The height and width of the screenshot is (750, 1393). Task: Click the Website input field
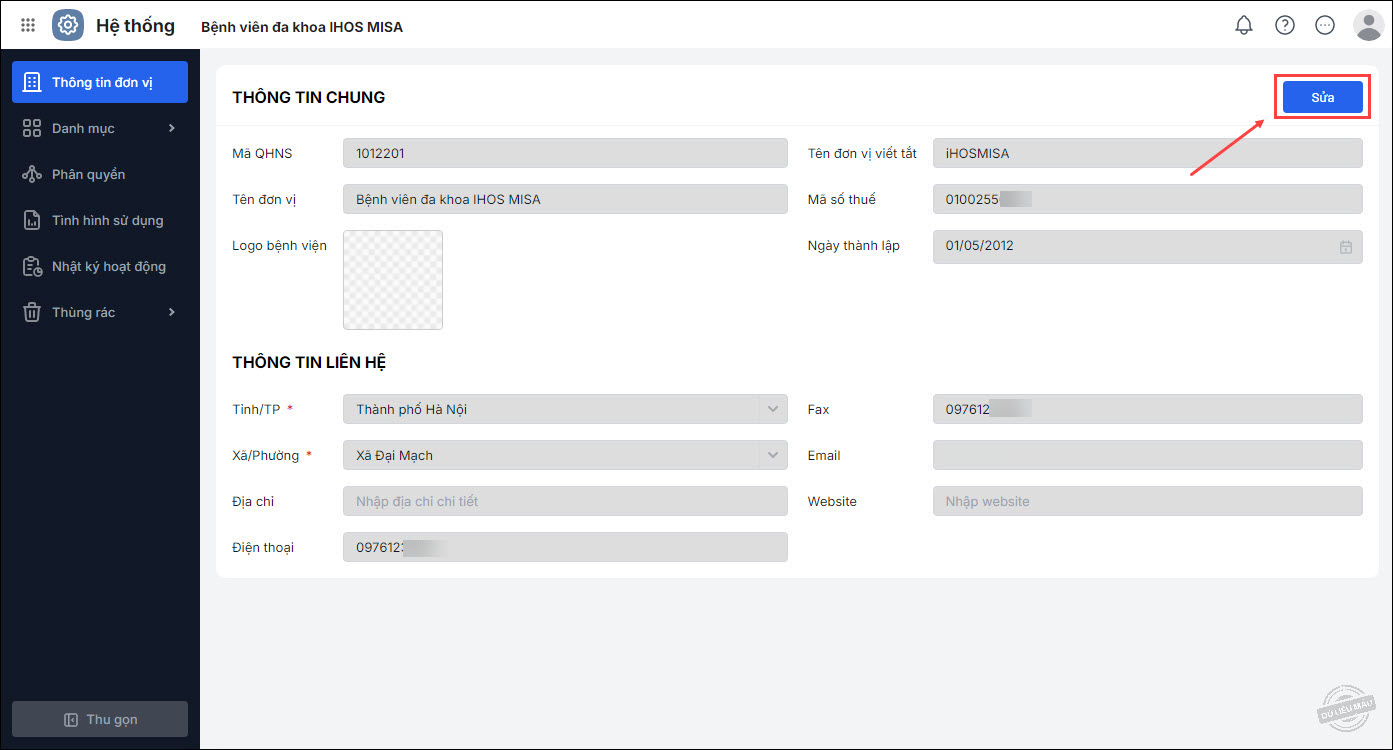point(1148,501)
